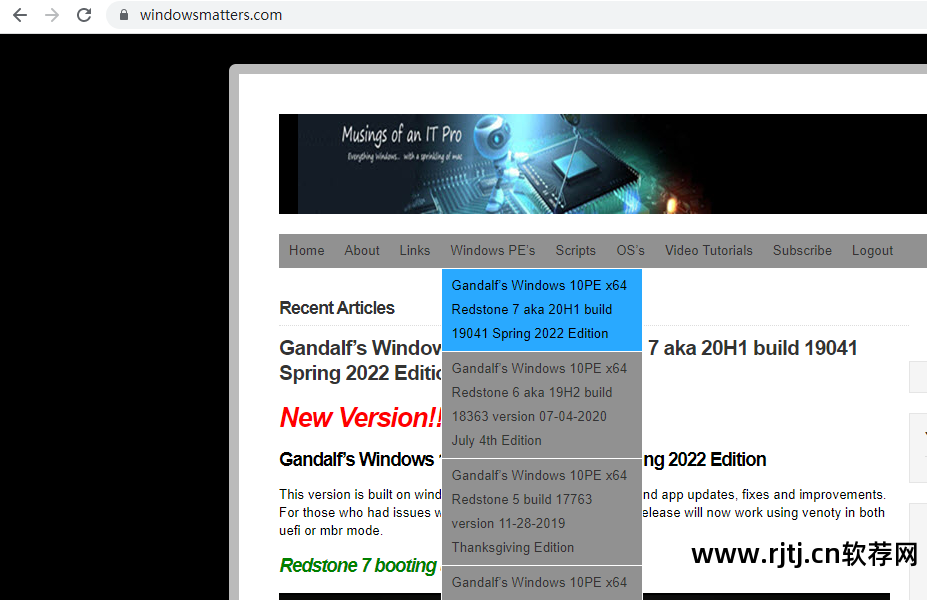
Task: Open the About menu item
Action: [362, 251]
